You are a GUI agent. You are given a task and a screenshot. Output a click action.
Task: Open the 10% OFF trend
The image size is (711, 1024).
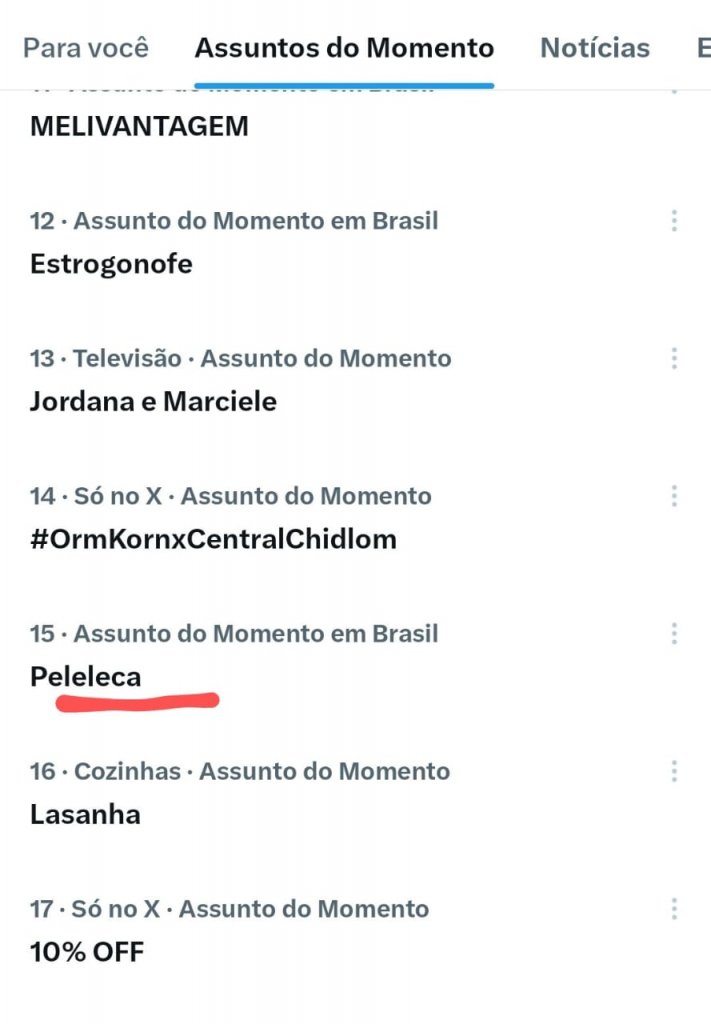point(85,951)
